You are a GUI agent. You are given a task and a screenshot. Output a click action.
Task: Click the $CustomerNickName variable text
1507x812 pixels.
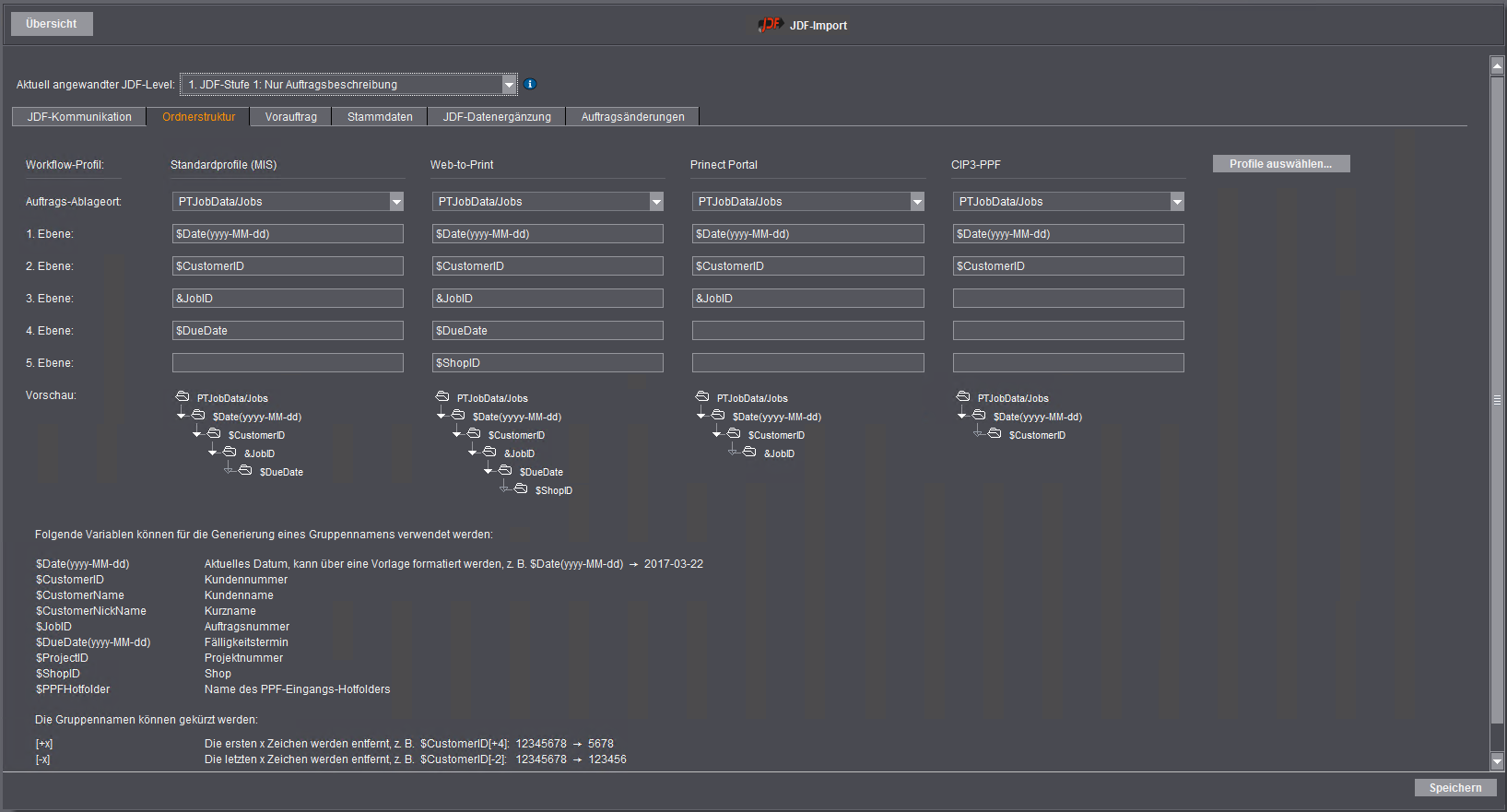[x=91, y=611]
